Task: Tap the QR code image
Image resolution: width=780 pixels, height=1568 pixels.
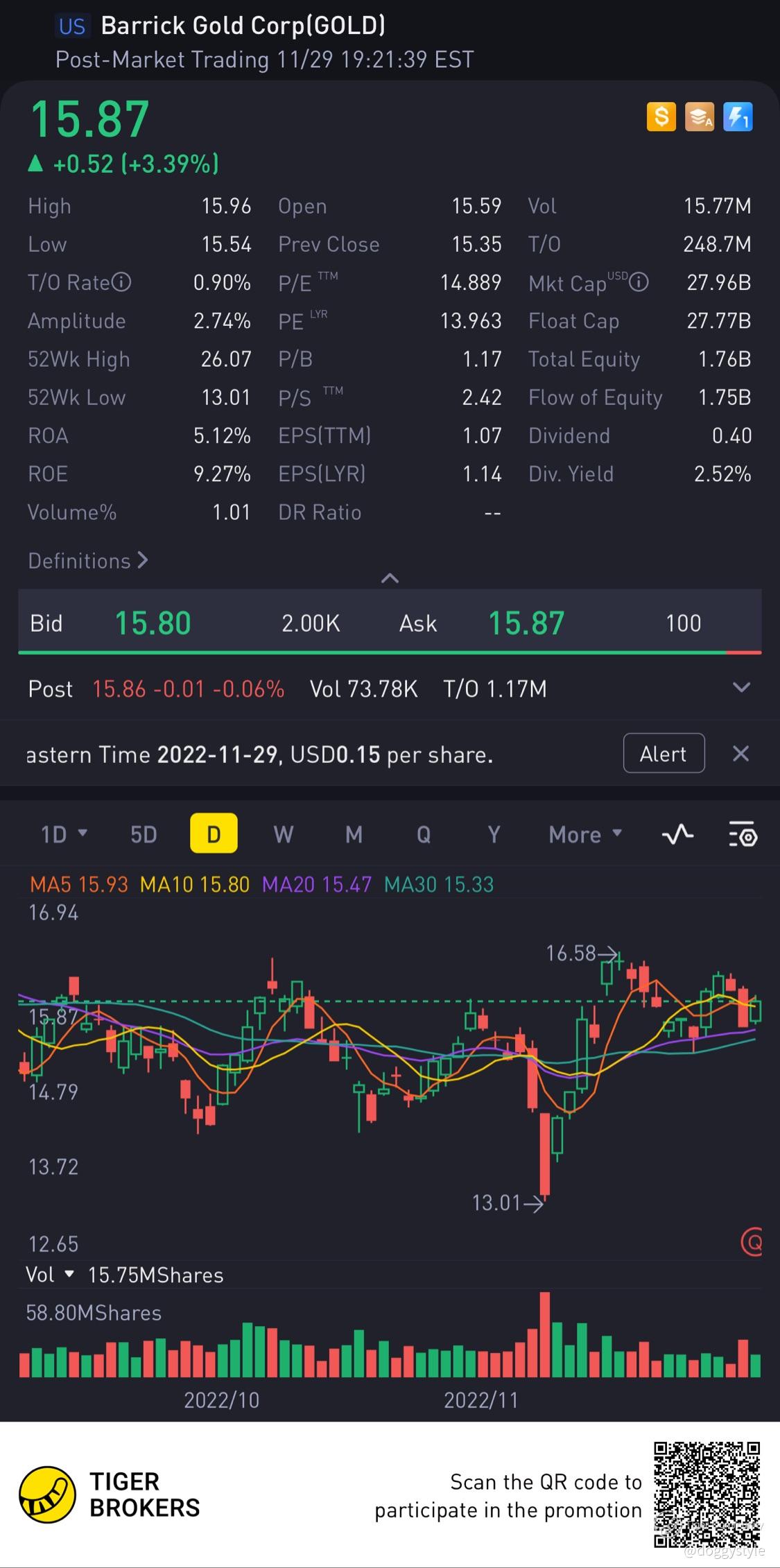Action: click(x=707, y=1494)
